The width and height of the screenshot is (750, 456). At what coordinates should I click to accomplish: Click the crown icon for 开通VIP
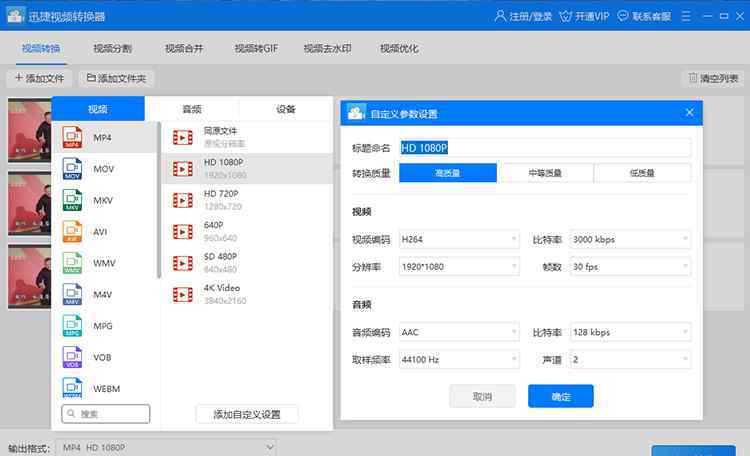pos(565,16)
